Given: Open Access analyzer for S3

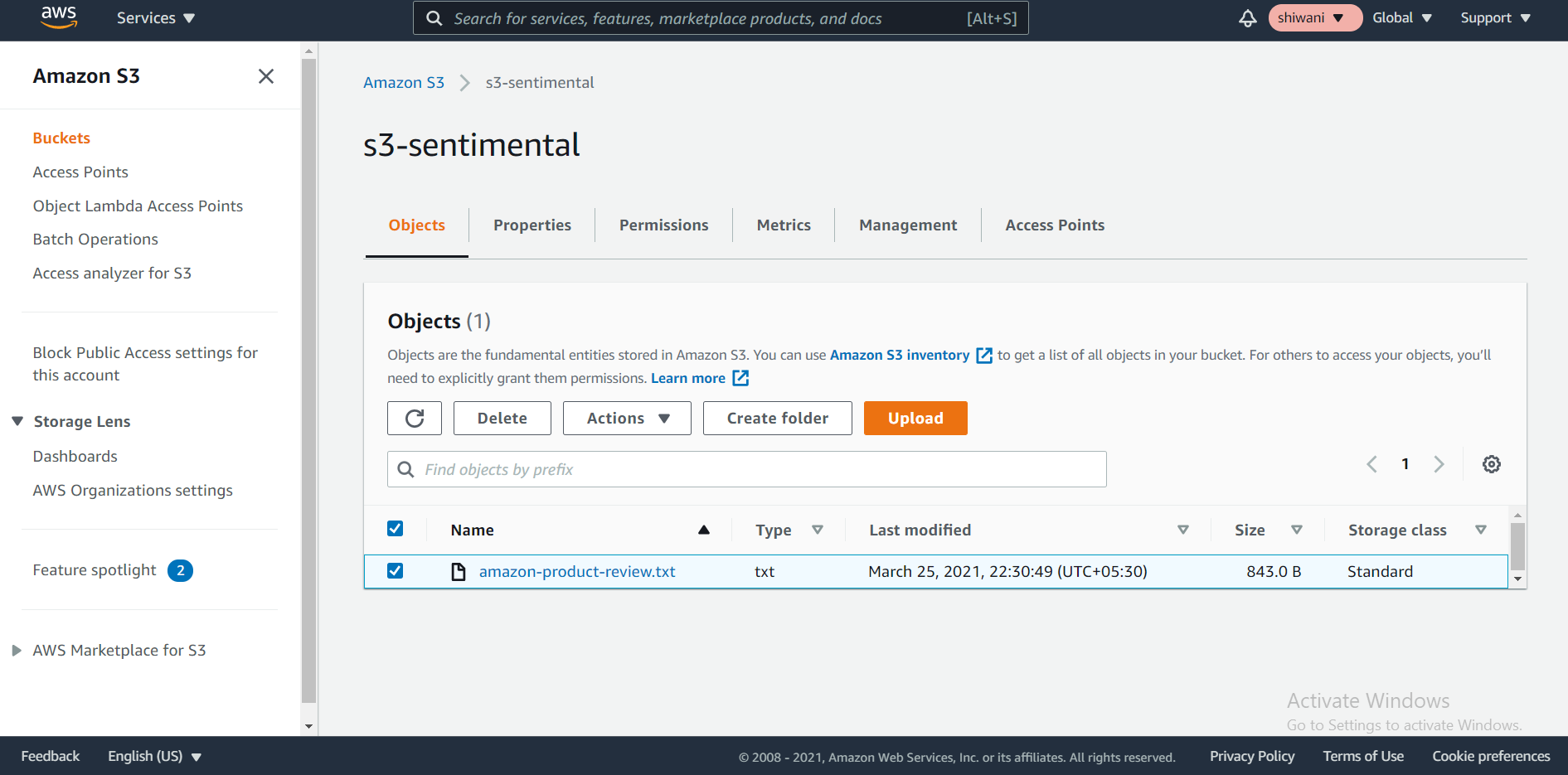Looking at the screenshot, I should pyautogui.click(x=112, y=274).
